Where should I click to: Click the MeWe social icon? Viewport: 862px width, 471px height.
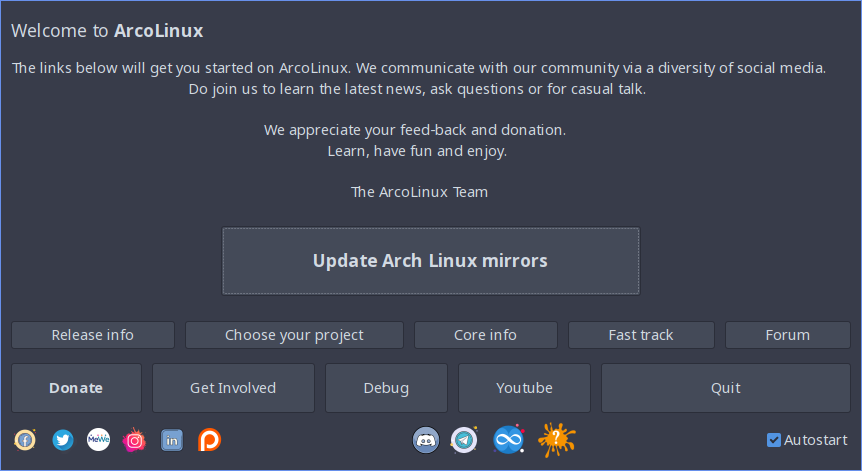click(x=98, y=440)
